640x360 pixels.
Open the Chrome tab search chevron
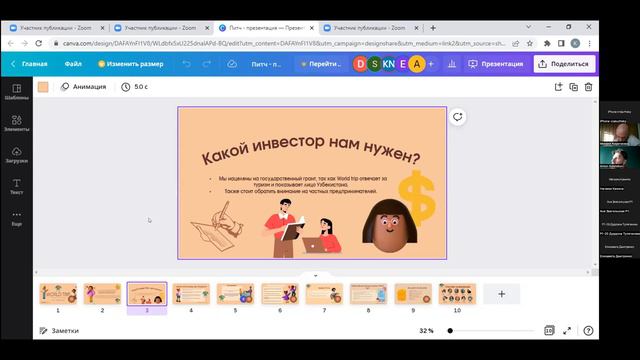click(529, 27)
